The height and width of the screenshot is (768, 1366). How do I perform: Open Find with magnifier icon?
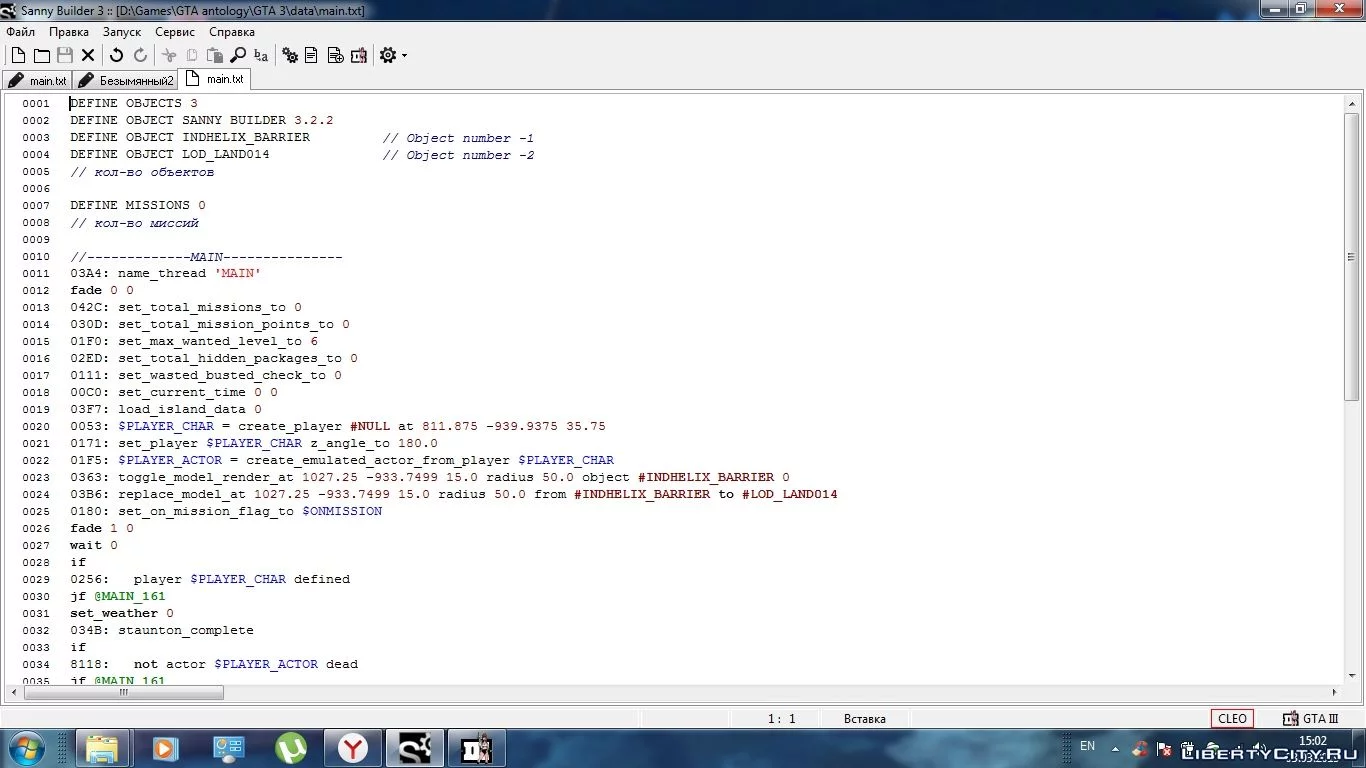tap(238, 56)
